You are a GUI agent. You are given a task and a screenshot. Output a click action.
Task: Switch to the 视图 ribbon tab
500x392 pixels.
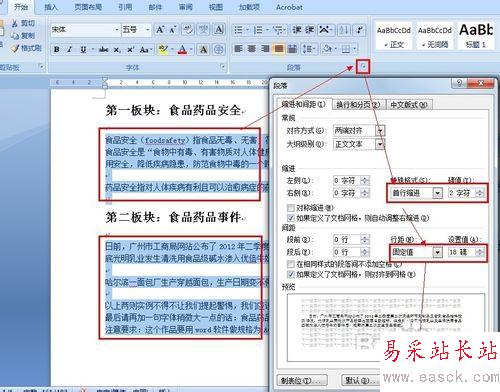click(216, 7)
